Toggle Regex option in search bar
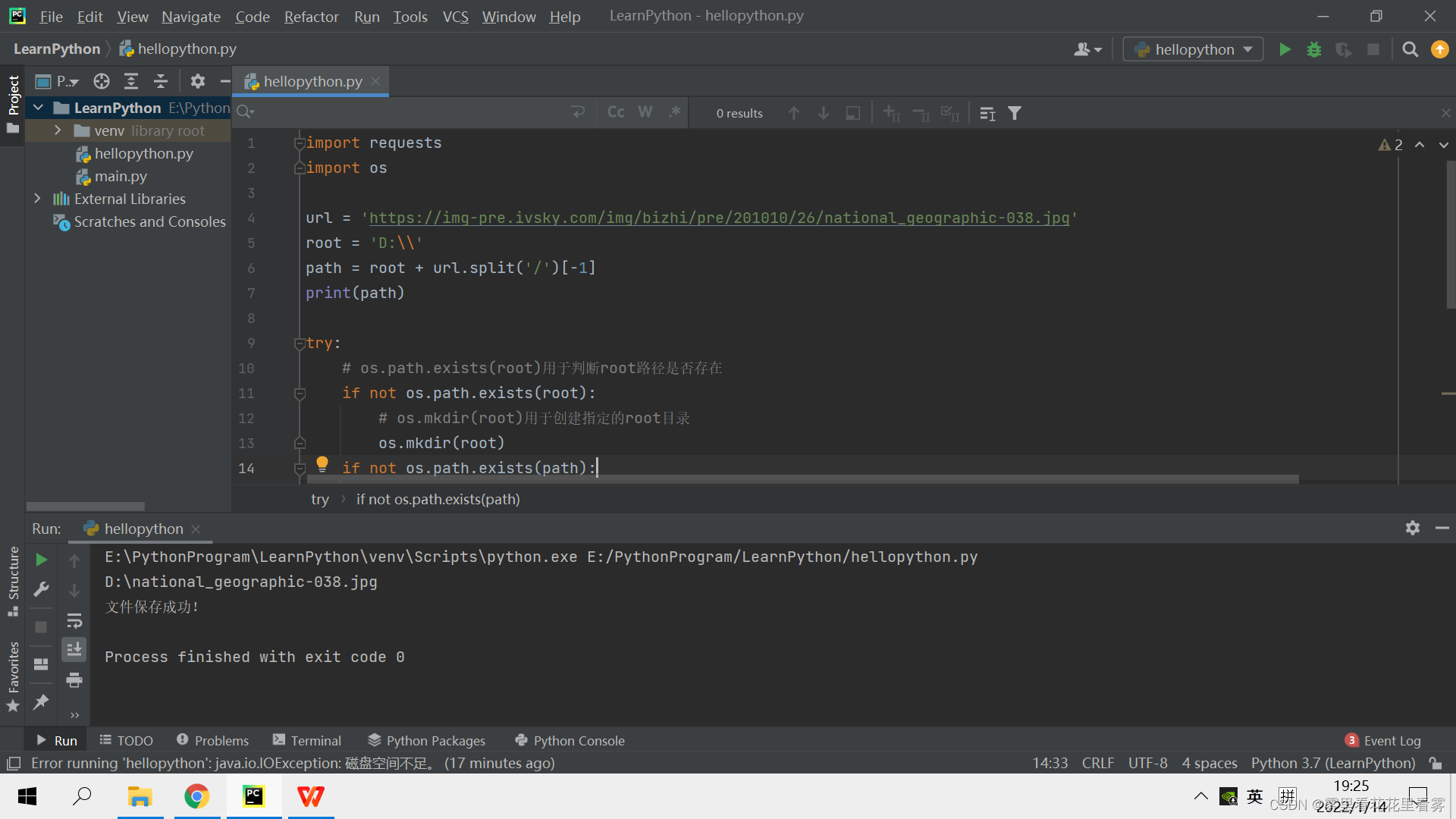 coord(674,112)
